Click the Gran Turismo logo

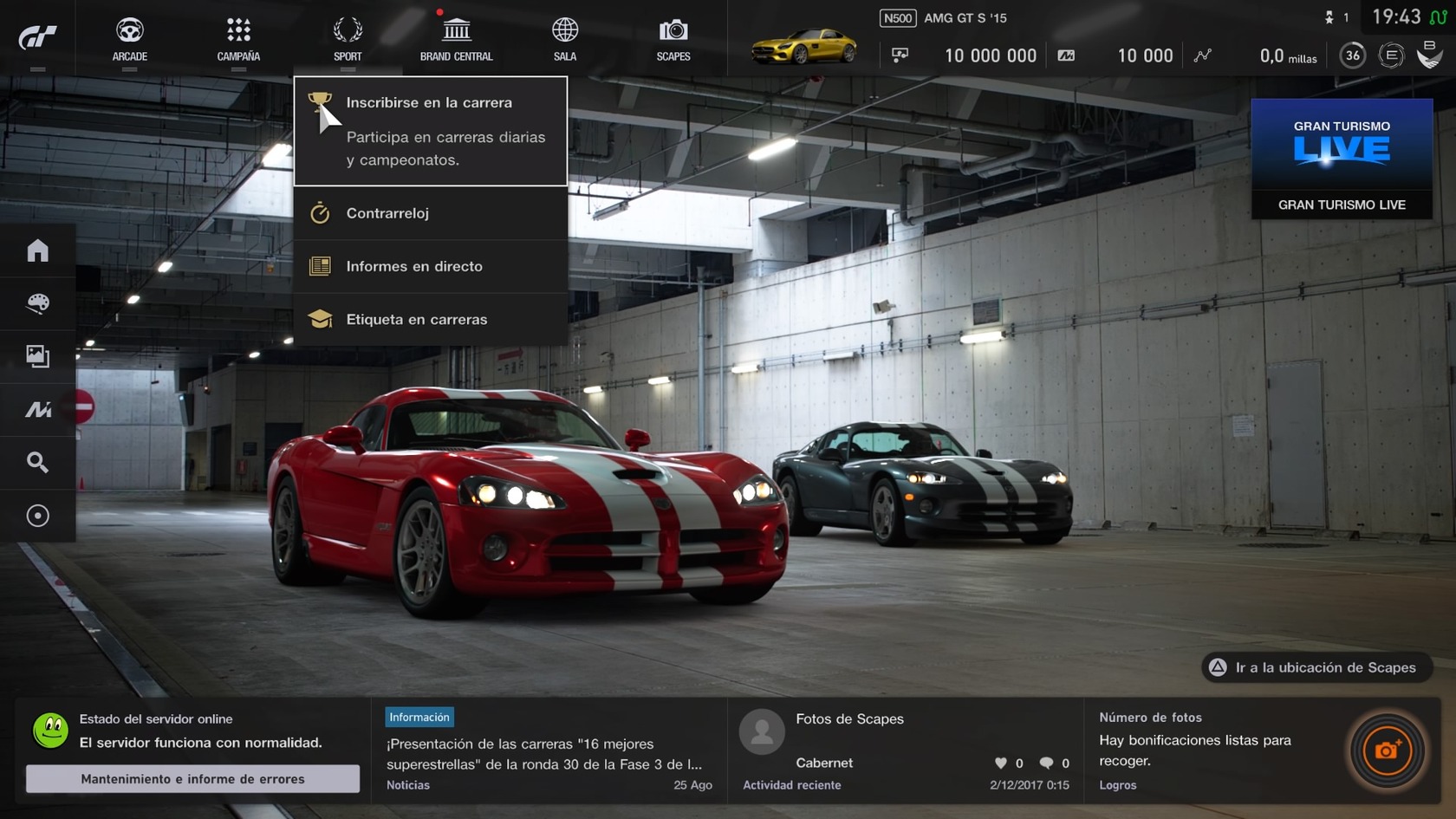[37, 37]
